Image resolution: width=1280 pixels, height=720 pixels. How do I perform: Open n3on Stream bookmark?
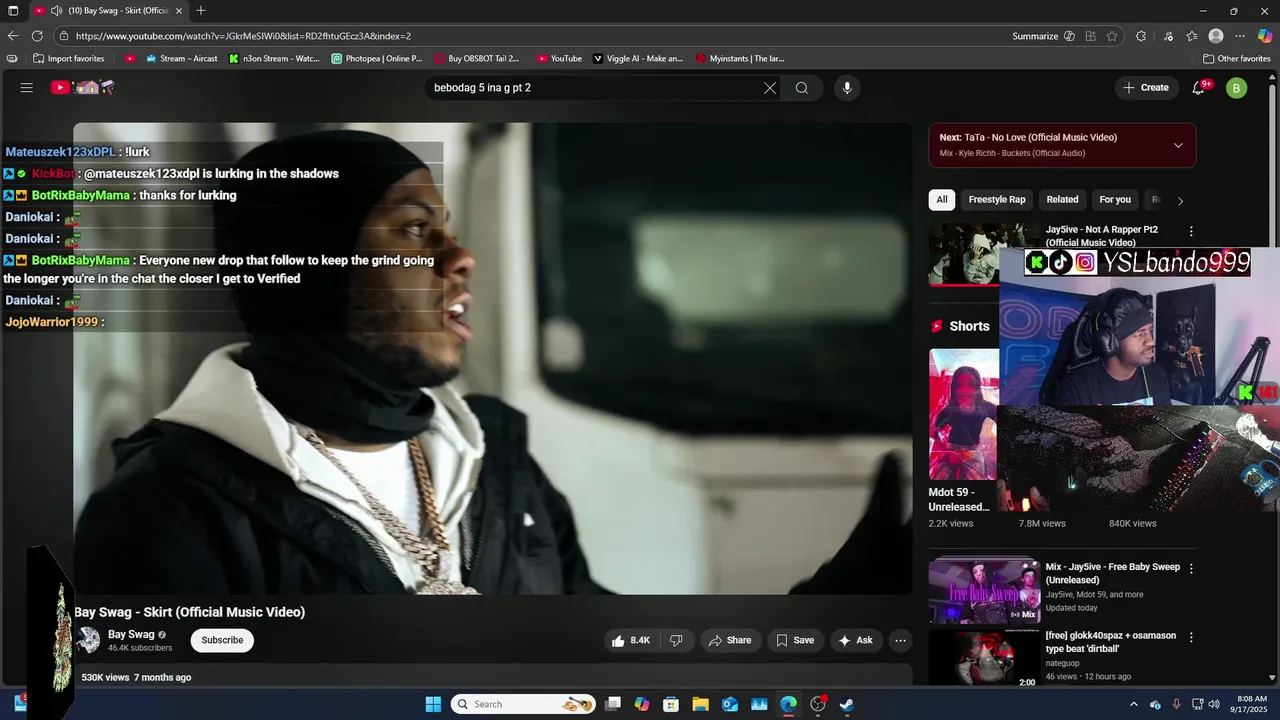coord(273,59)
